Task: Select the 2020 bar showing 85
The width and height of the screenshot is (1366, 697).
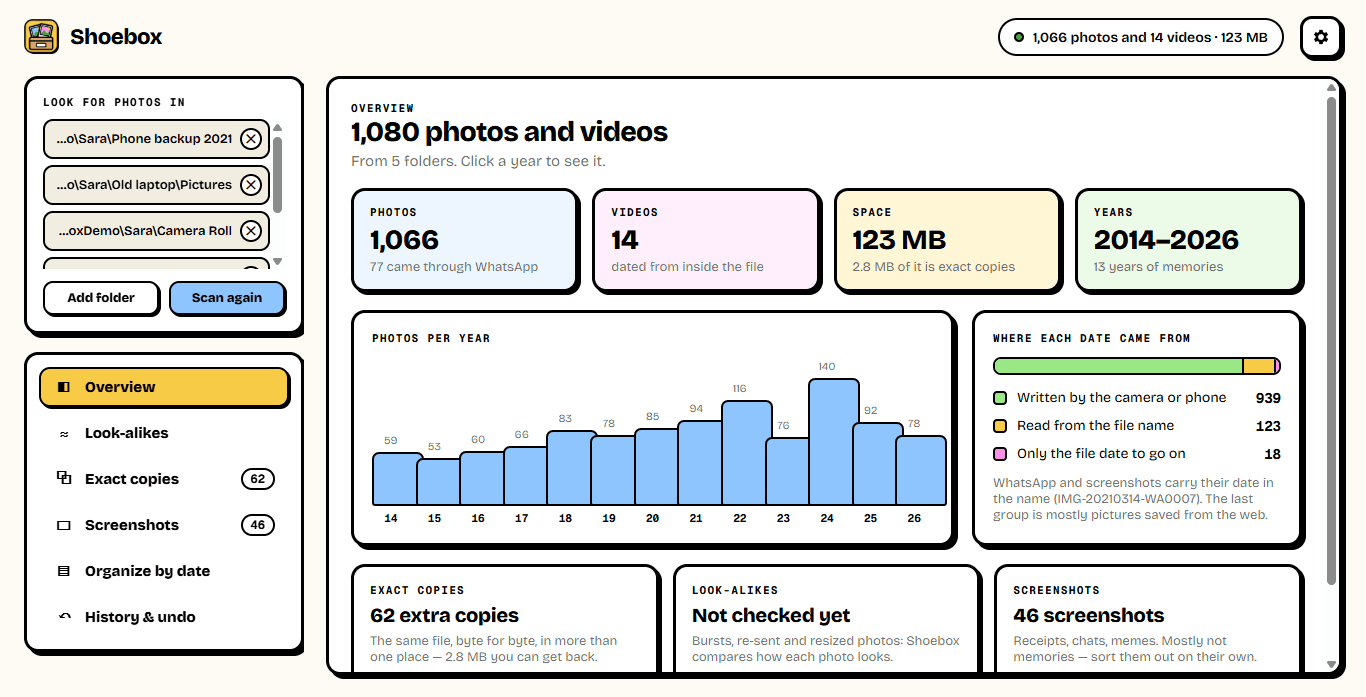Action: [x=658, y=467]
